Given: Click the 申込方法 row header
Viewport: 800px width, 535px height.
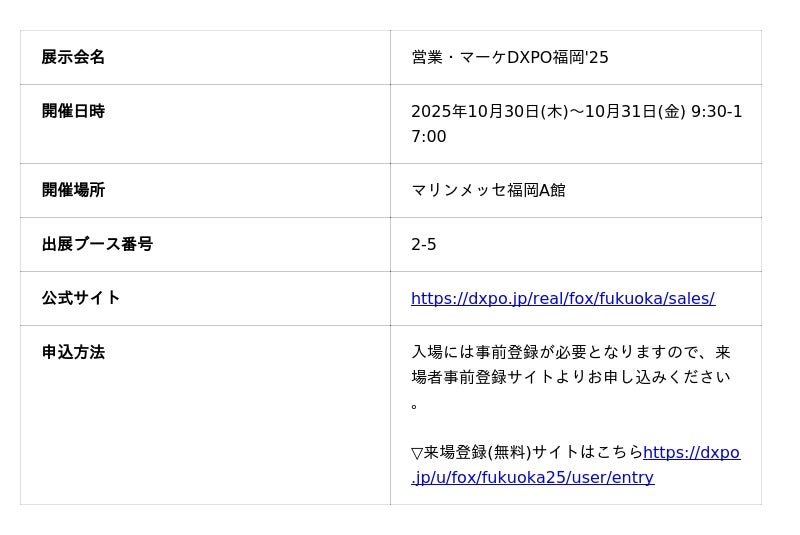Looking at the screenshot, I should pos(73,352).
